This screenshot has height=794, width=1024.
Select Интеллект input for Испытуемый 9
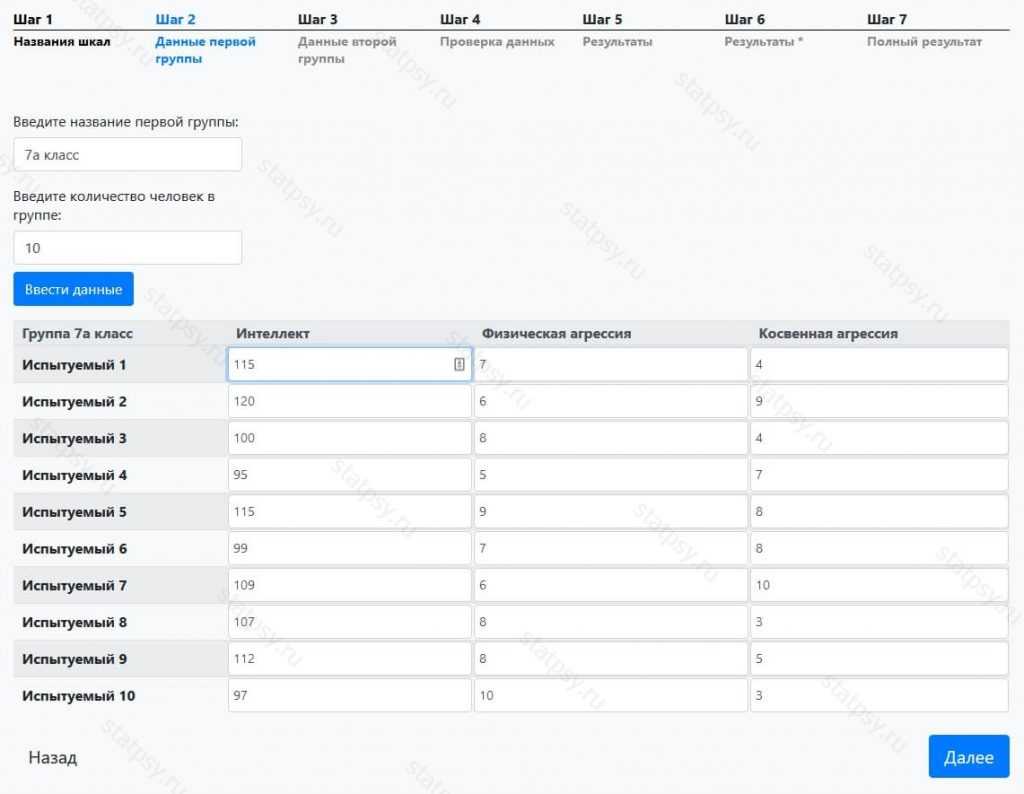pyautogui.click(x=349, y=659)
